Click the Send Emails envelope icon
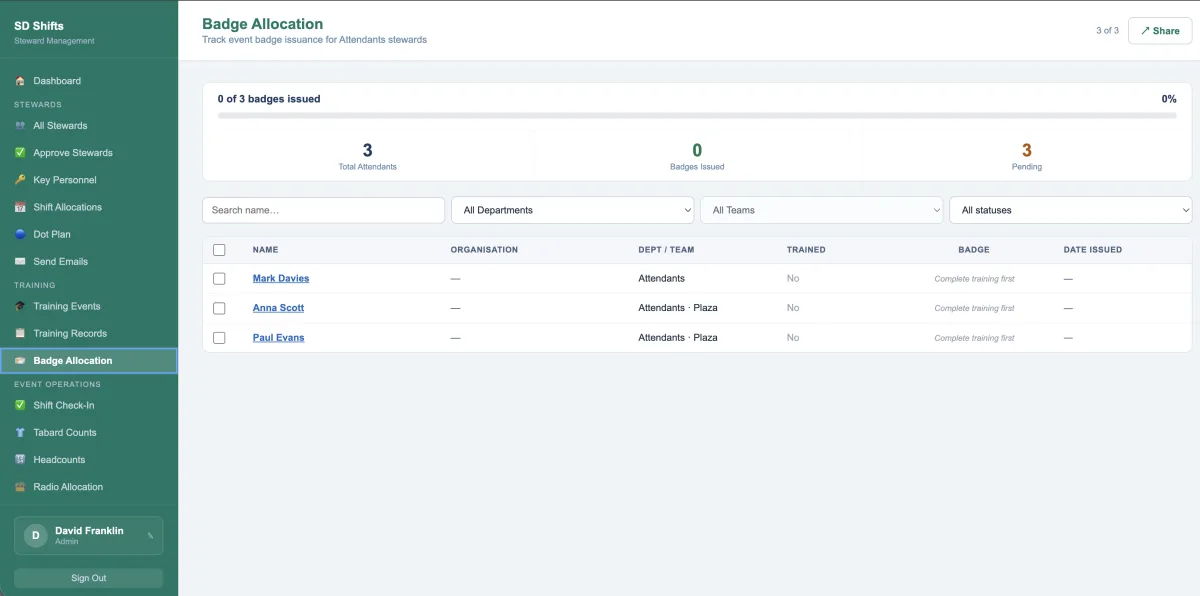The image size is (1200, 596). point(20,261)
